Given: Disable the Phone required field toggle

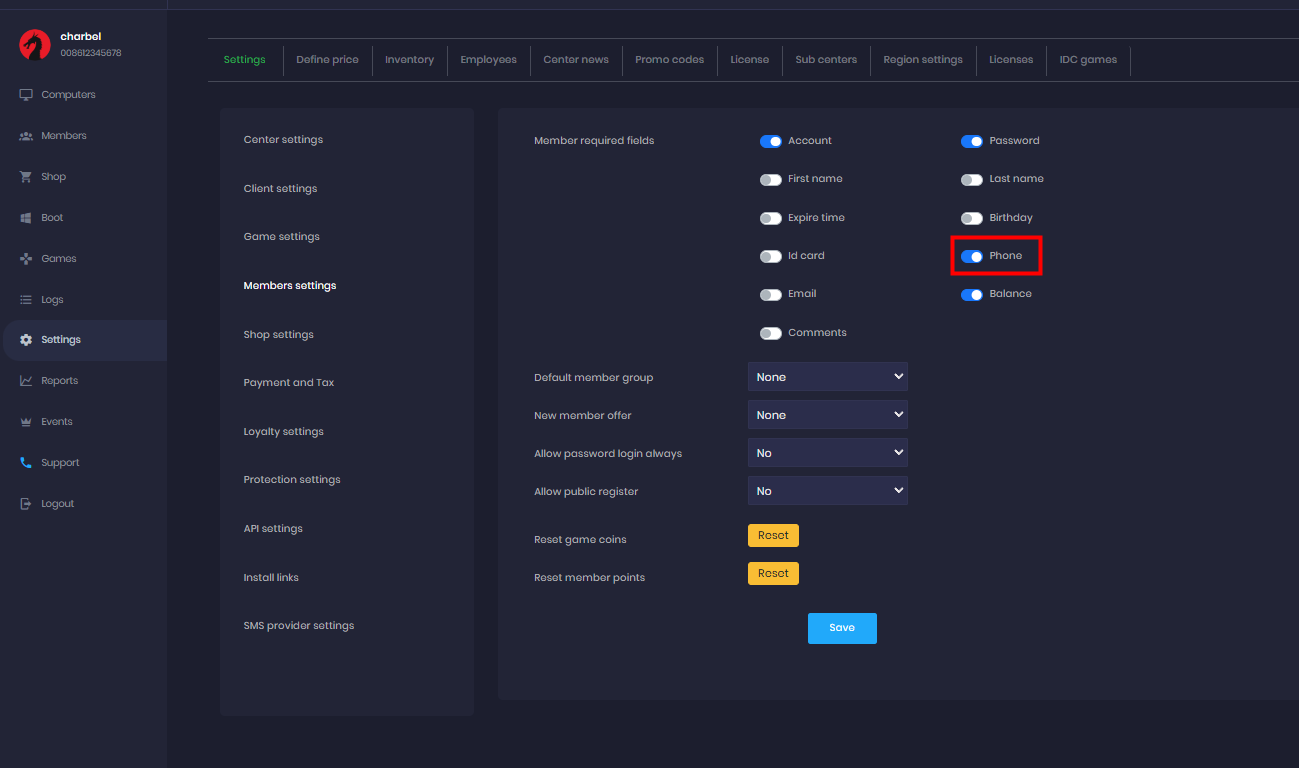Looking at the screenshot, I should [x=971, y=256].
